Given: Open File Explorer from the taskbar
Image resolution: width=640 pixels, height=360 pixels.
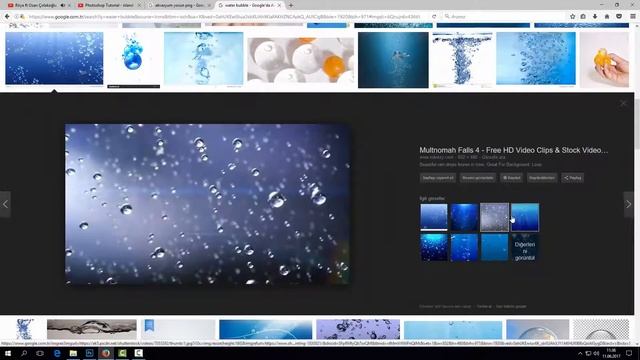Looking at the screenshot, I should tap(73, 353).
